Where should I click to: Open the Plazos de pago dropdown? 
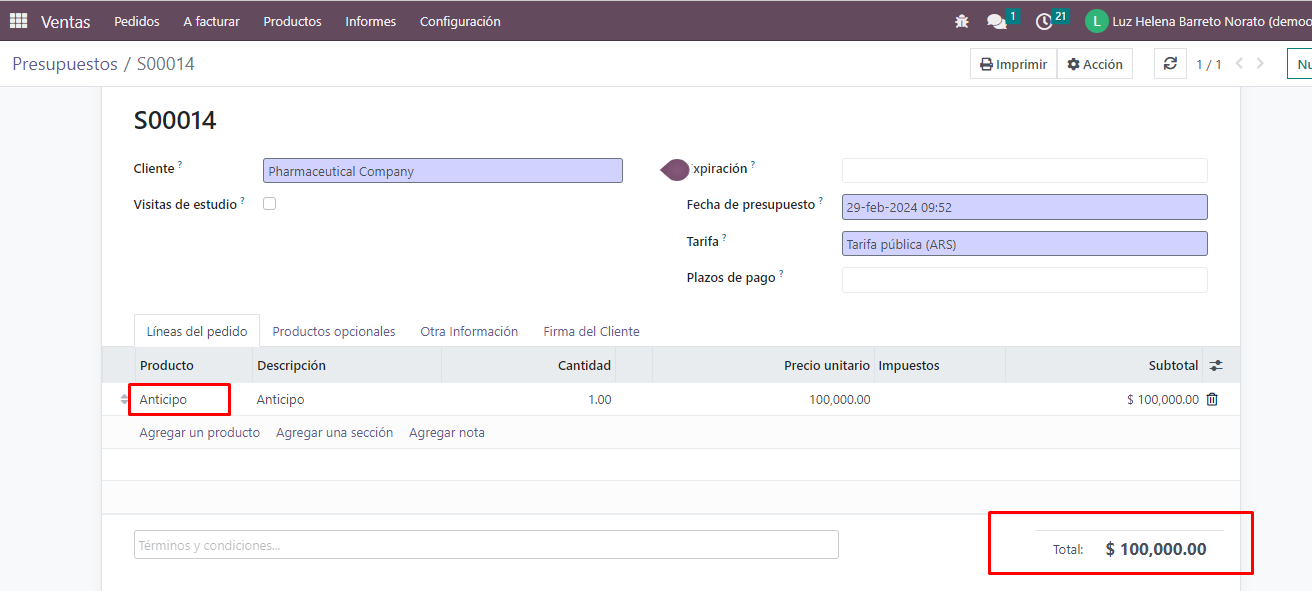click(1024, 280)
